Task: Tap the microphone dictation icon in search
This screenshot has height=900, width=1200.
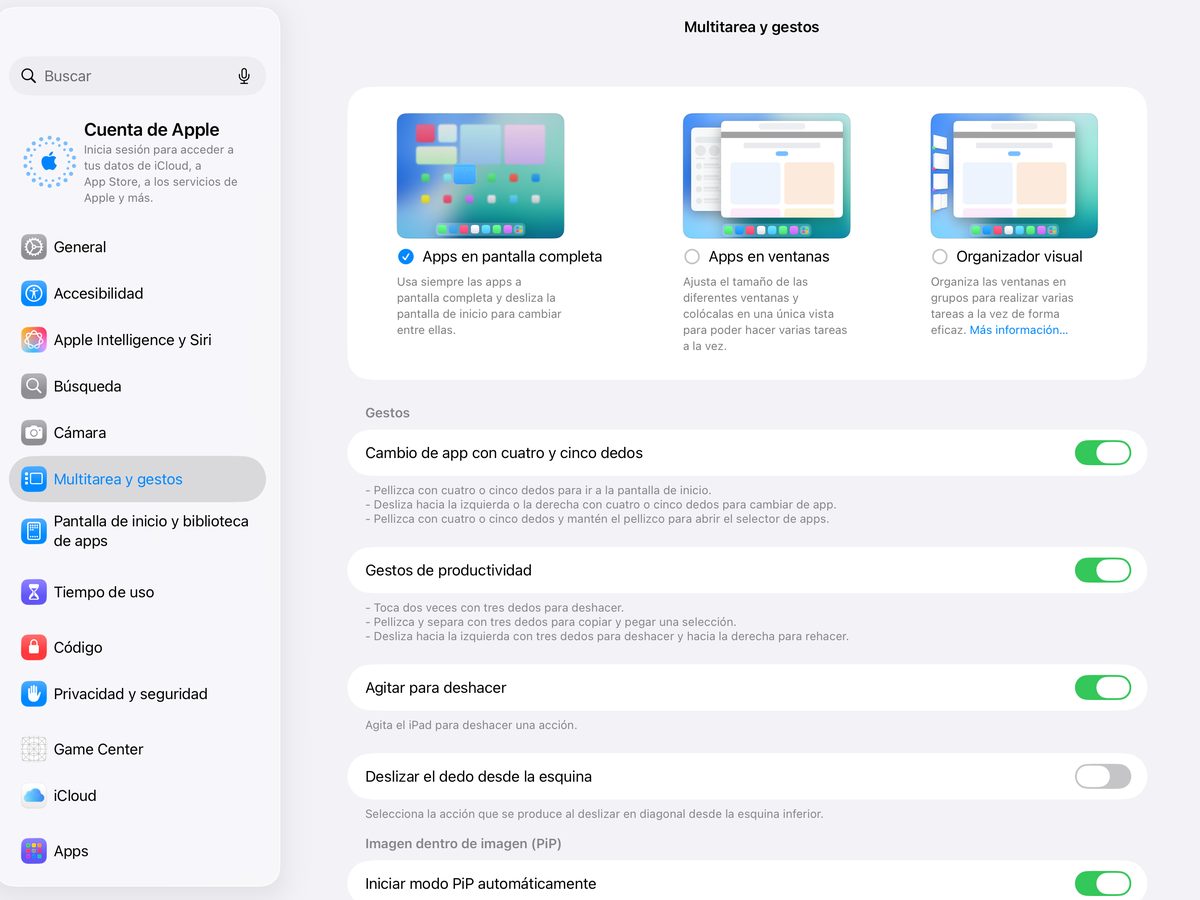Action: point(244,76)
